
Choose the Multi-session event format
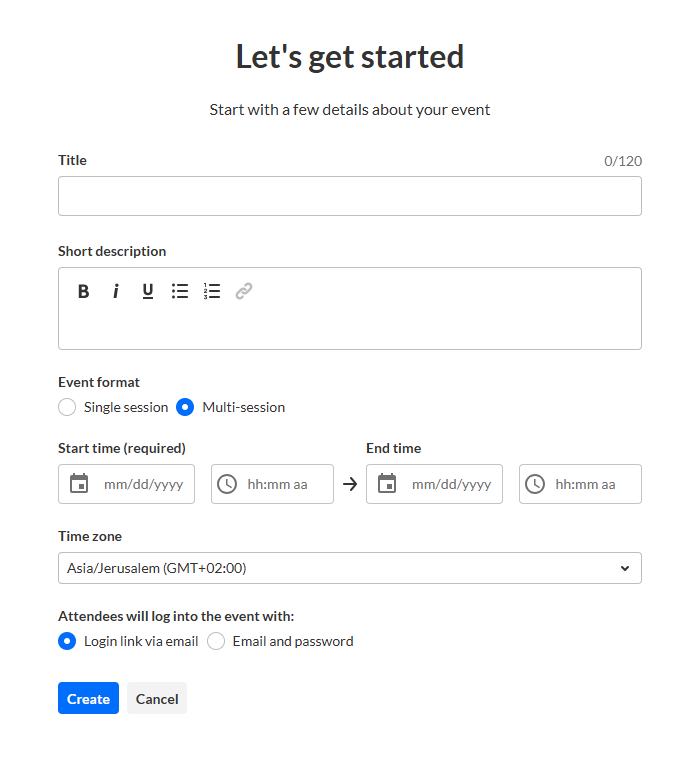point(185,407)
